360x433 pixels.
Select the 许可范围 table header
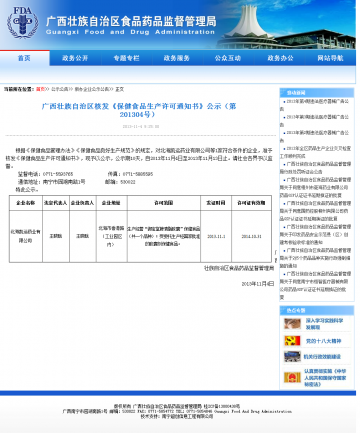164,203
